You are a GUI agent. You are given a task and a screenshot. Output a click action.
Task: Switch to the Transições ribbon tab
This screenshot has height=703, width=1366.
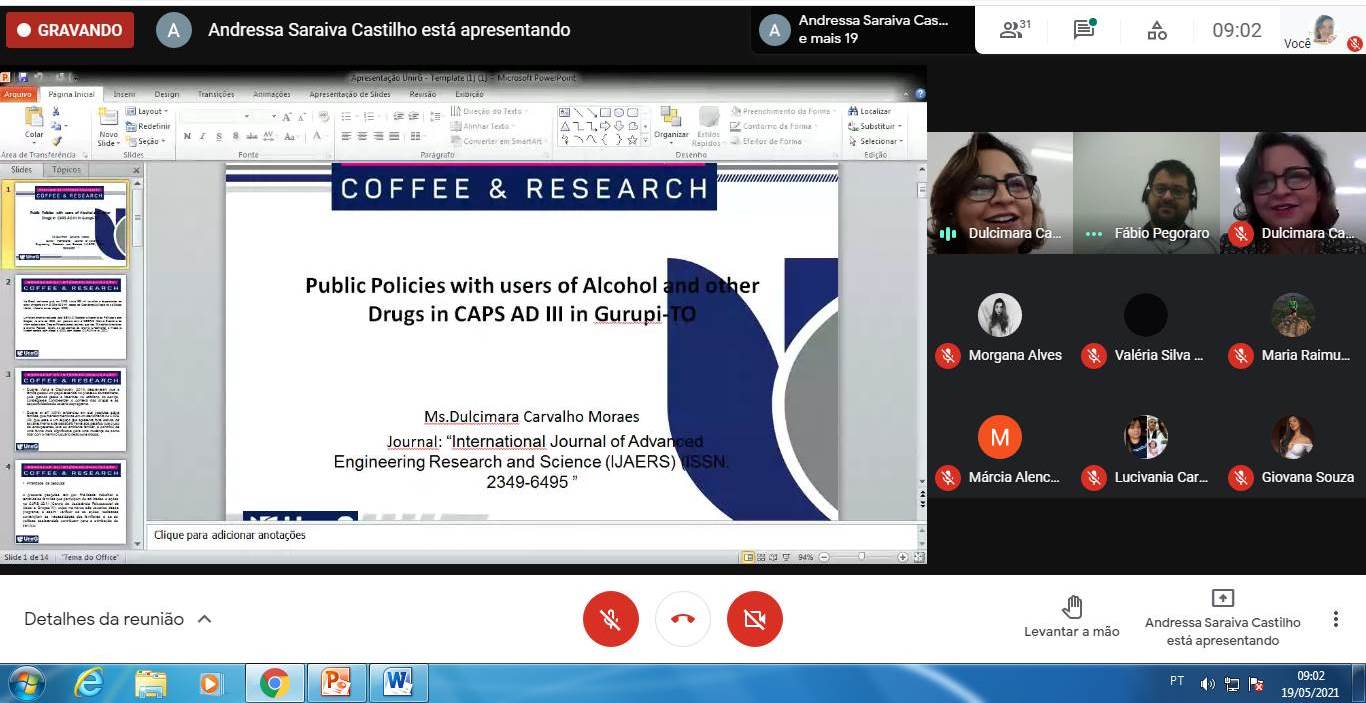coord(216,94)
